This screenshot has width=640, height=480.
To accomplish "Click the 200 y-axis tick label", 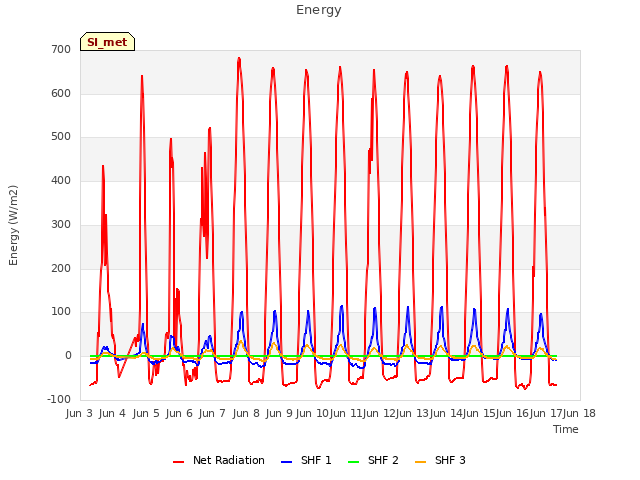I will click(61, 269).
